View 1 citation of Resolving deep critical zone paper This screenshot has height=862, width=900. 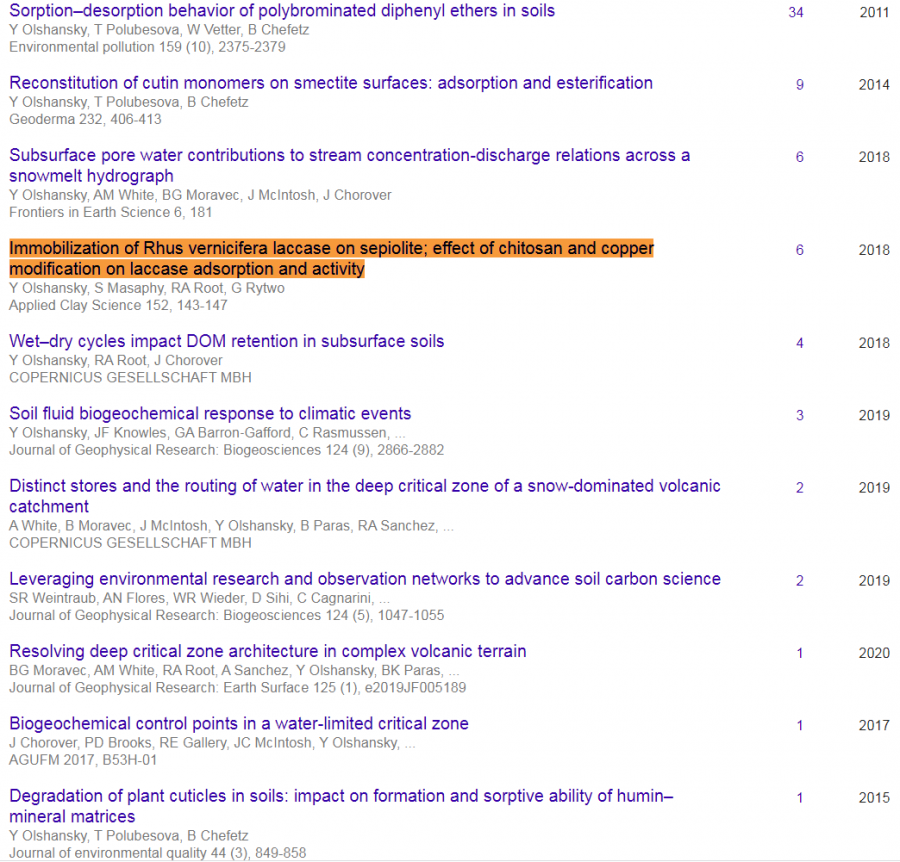pos(800,653)
